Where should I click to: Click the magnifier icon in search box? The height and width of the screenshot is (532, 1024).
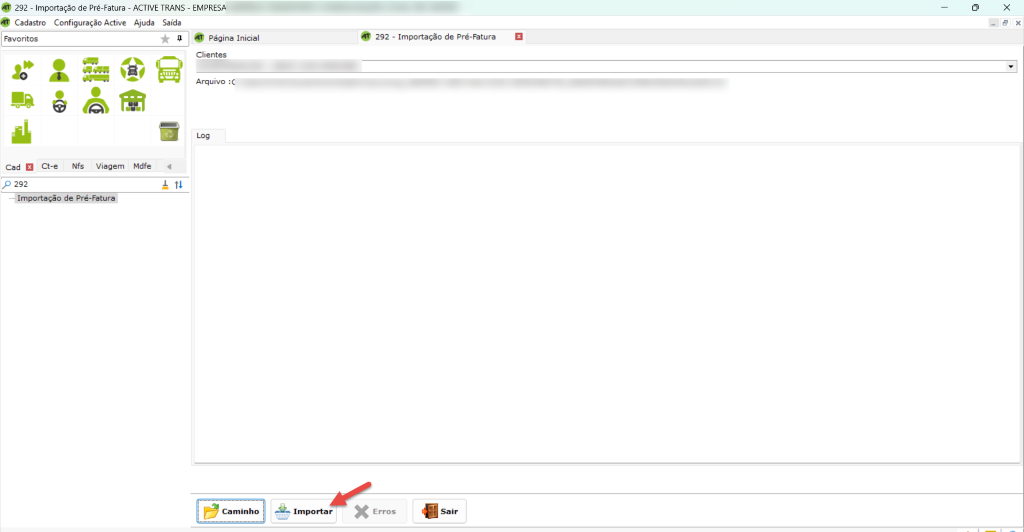coord(7,185)
